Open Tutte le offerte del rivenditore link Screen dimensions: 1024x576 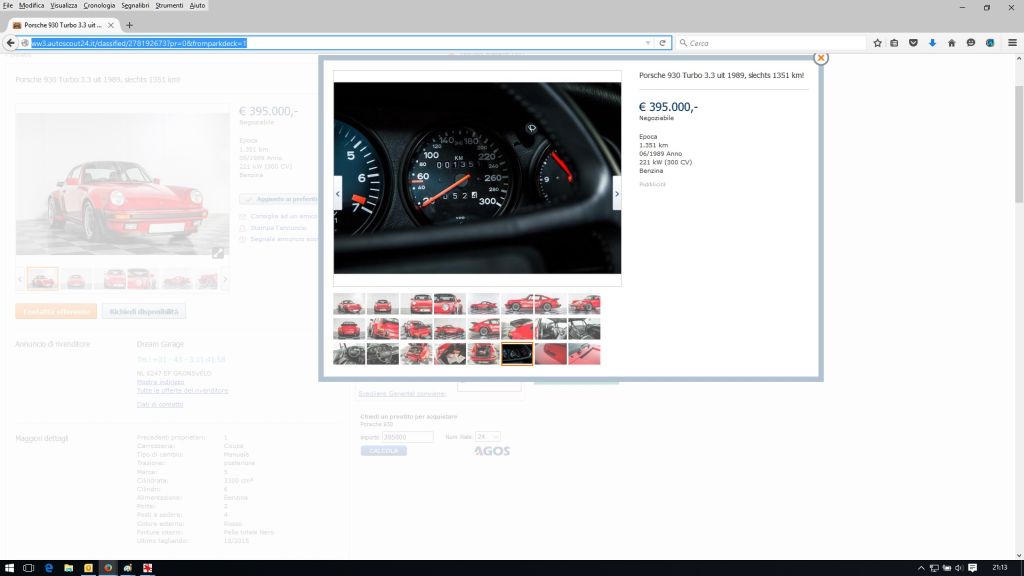click(182, 391)
